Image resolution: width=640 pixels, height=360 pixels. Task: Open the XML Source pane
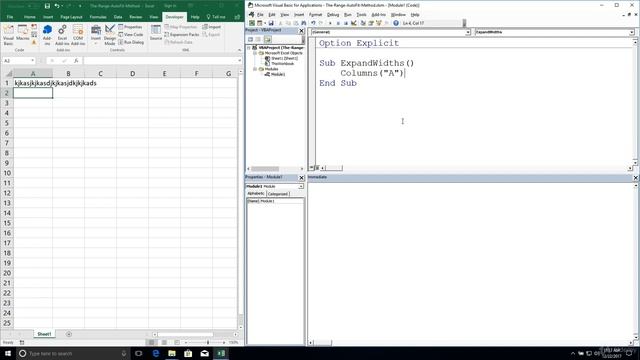click(x=156, y=33)
